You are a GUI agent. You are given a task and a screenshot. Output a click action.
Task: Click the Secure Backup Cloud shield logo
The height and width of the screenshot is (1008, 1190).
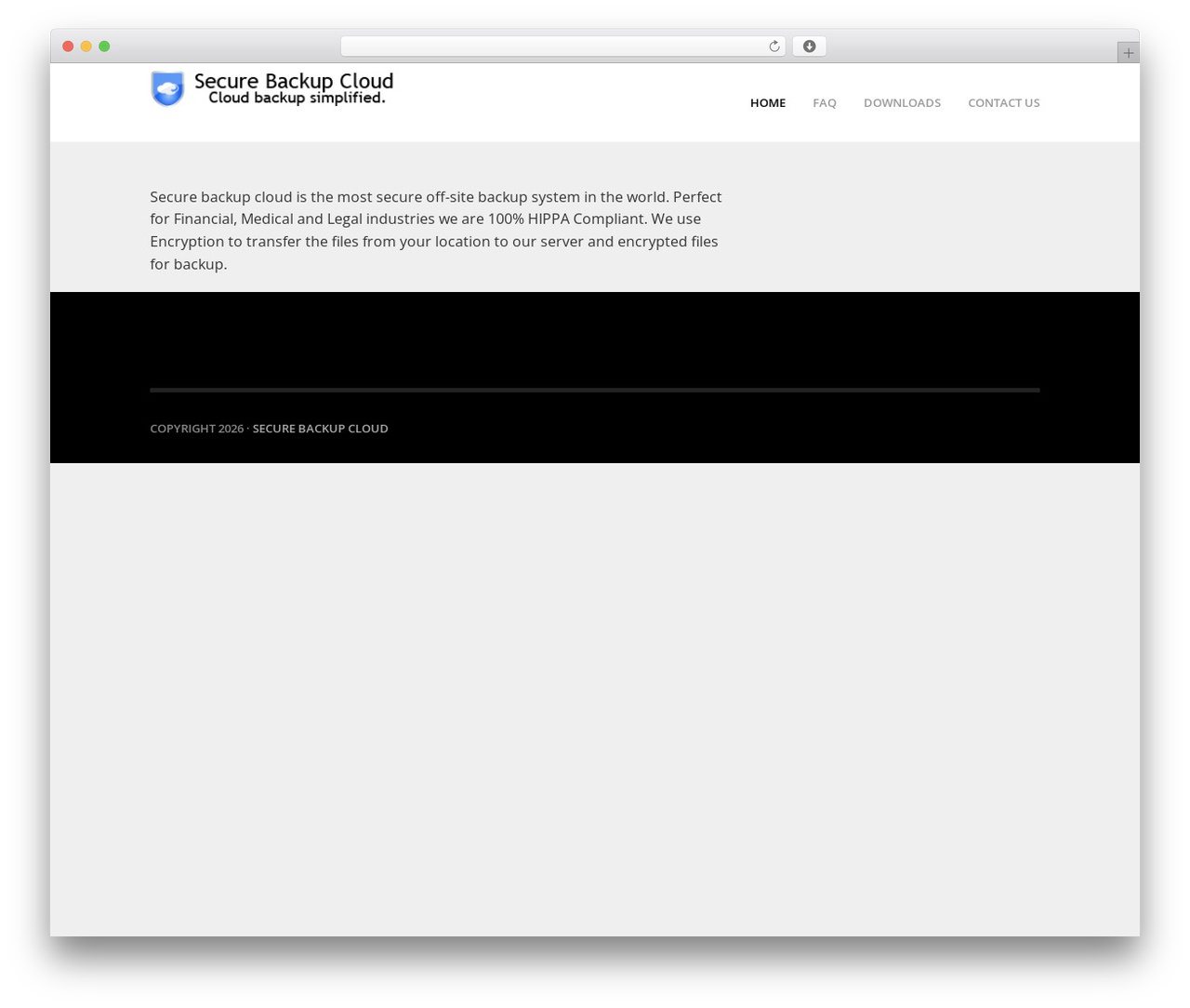(x=167, y=89)
